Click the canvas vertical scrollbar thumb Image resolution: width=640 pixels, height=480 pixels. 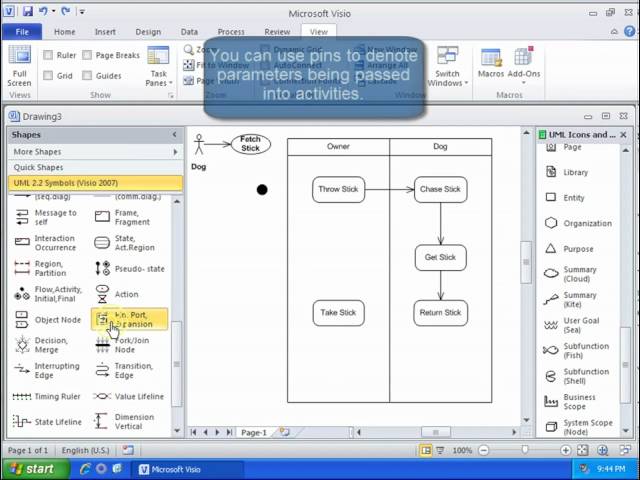(526, 262)
